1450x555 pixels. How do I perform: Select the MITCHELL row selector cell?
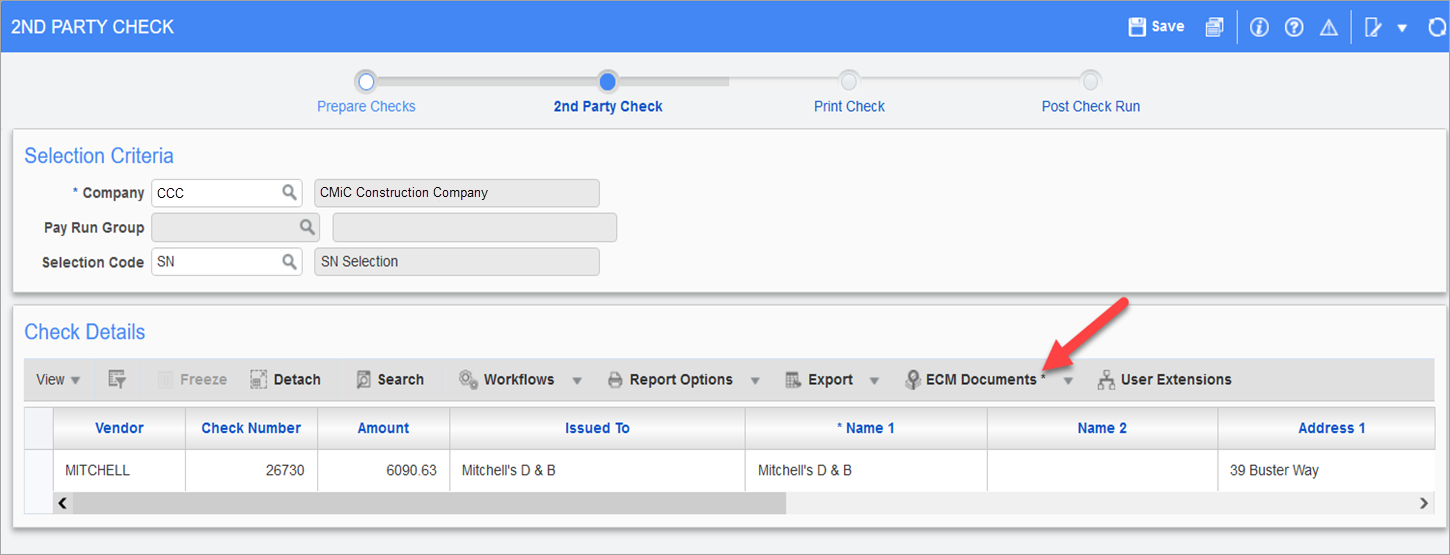coord(38,470)
